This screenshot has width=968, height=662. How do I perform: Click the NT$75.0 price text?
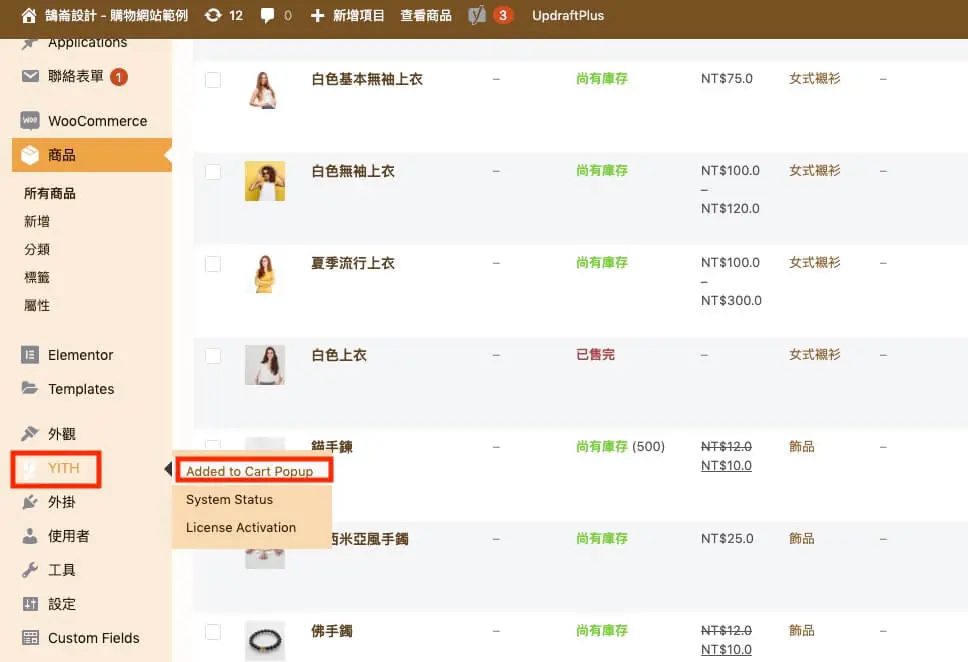click(x=727, y=78)
